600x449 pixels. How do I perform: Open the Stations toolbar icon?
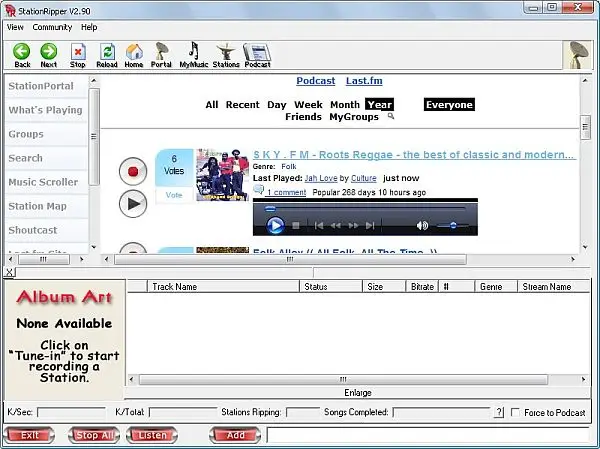tap(226, 55)
